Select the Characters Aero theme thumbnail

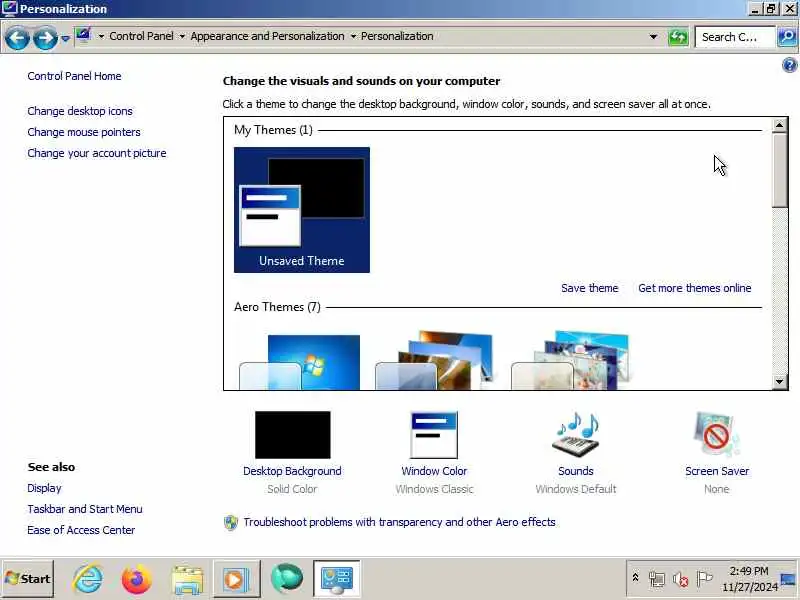(x=570, y=360)
